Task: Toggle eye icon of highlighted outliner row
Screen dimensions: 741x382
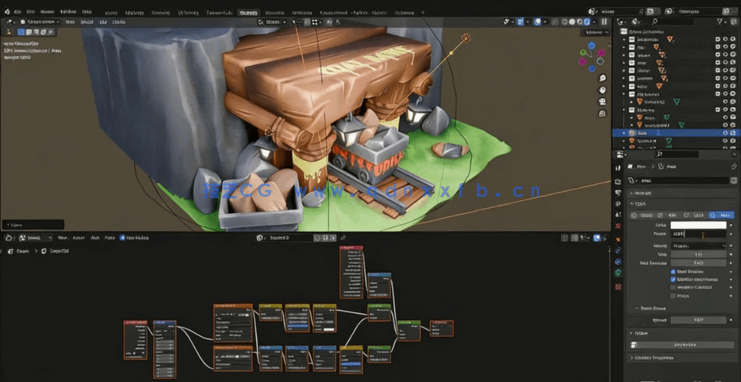Action: pos(725,133)
